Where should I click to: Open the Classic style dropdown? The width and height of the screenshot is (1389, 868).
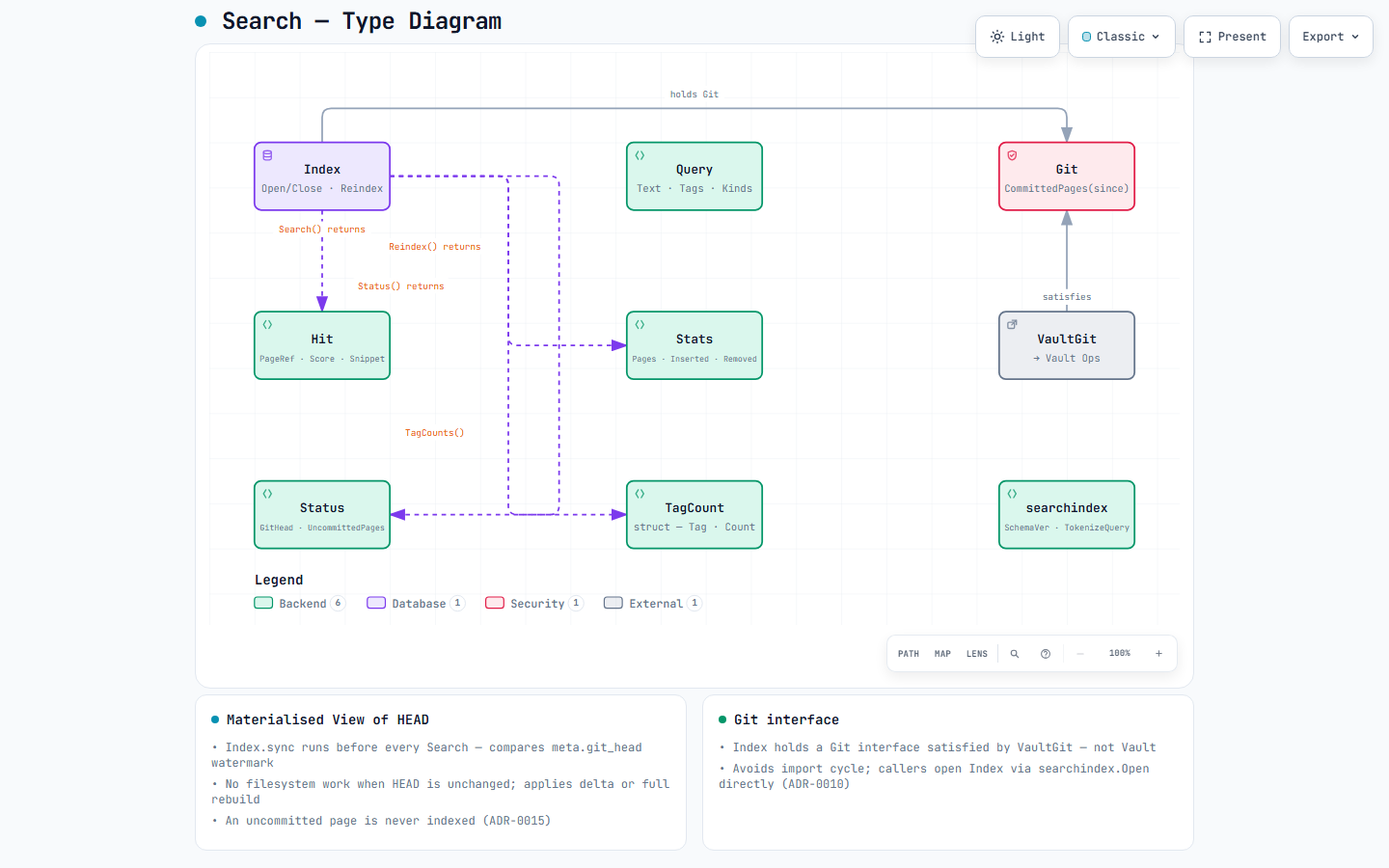(1122, 37)
